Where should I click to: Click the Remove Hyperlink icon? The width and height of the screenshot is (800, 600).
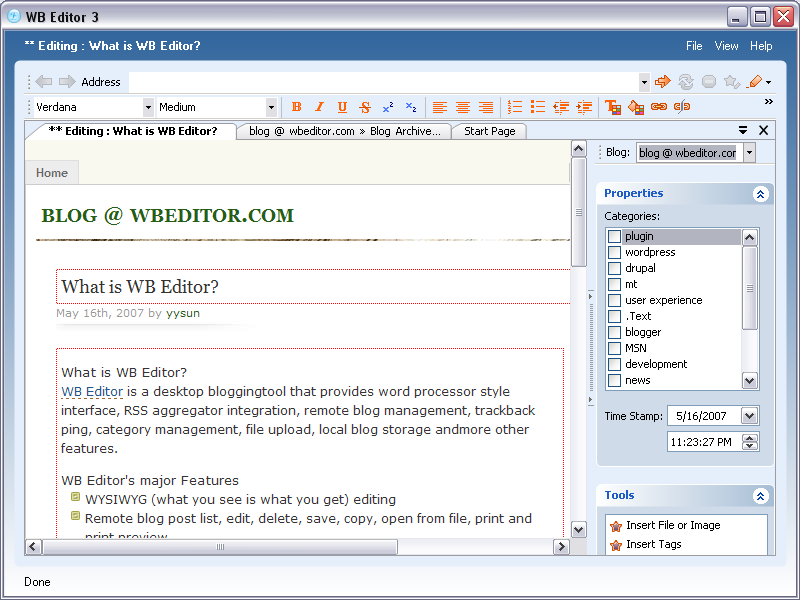[x=682, y=107]
